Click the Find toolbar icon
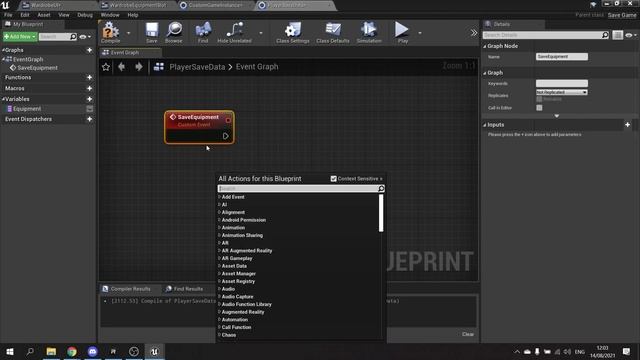 pos(203,32)
